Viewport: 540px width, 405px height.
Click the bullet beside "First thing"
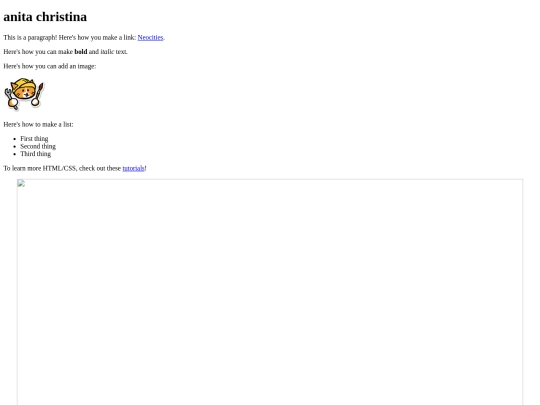pyautogui.click(x=14, y=139)
